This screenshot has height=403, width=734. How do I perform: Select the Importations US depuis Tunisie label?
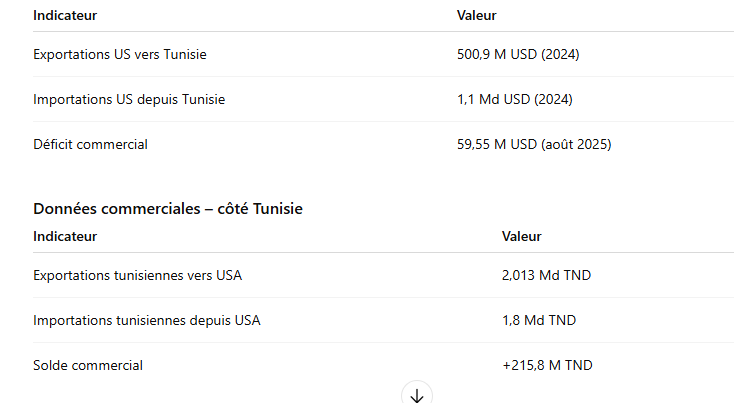point(129,99)
